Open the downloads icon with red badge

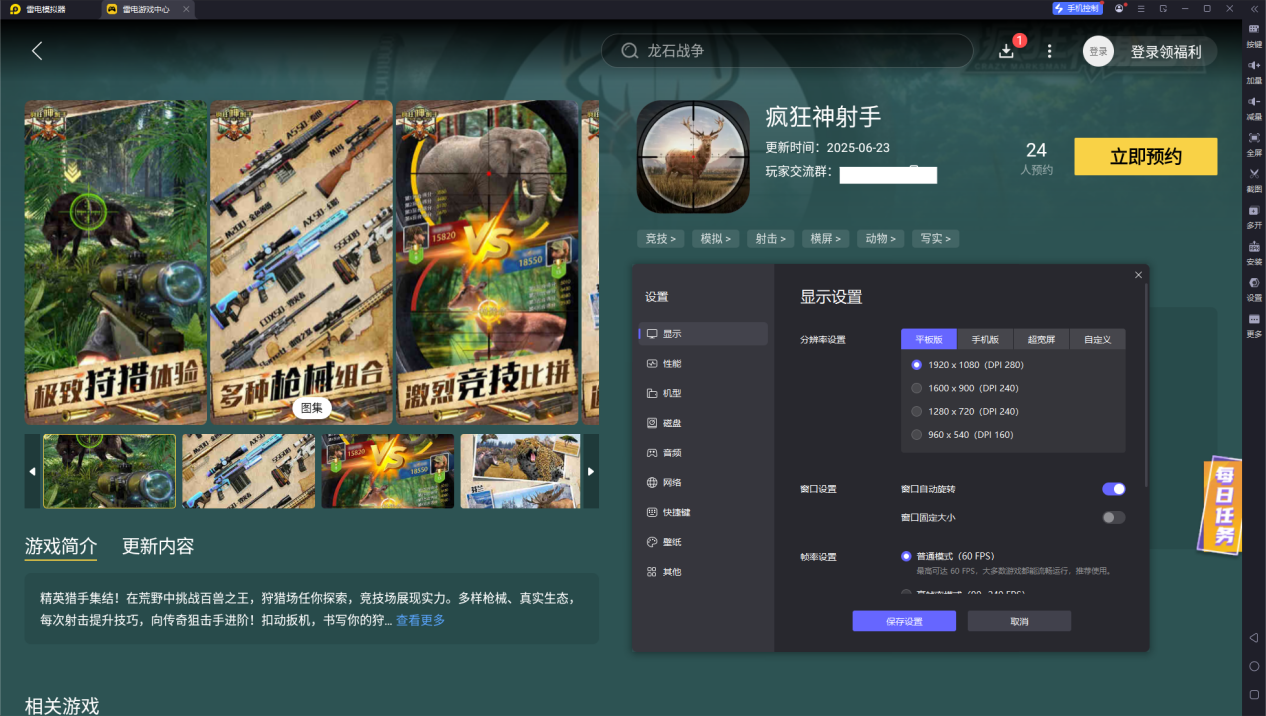(1007, 50)
